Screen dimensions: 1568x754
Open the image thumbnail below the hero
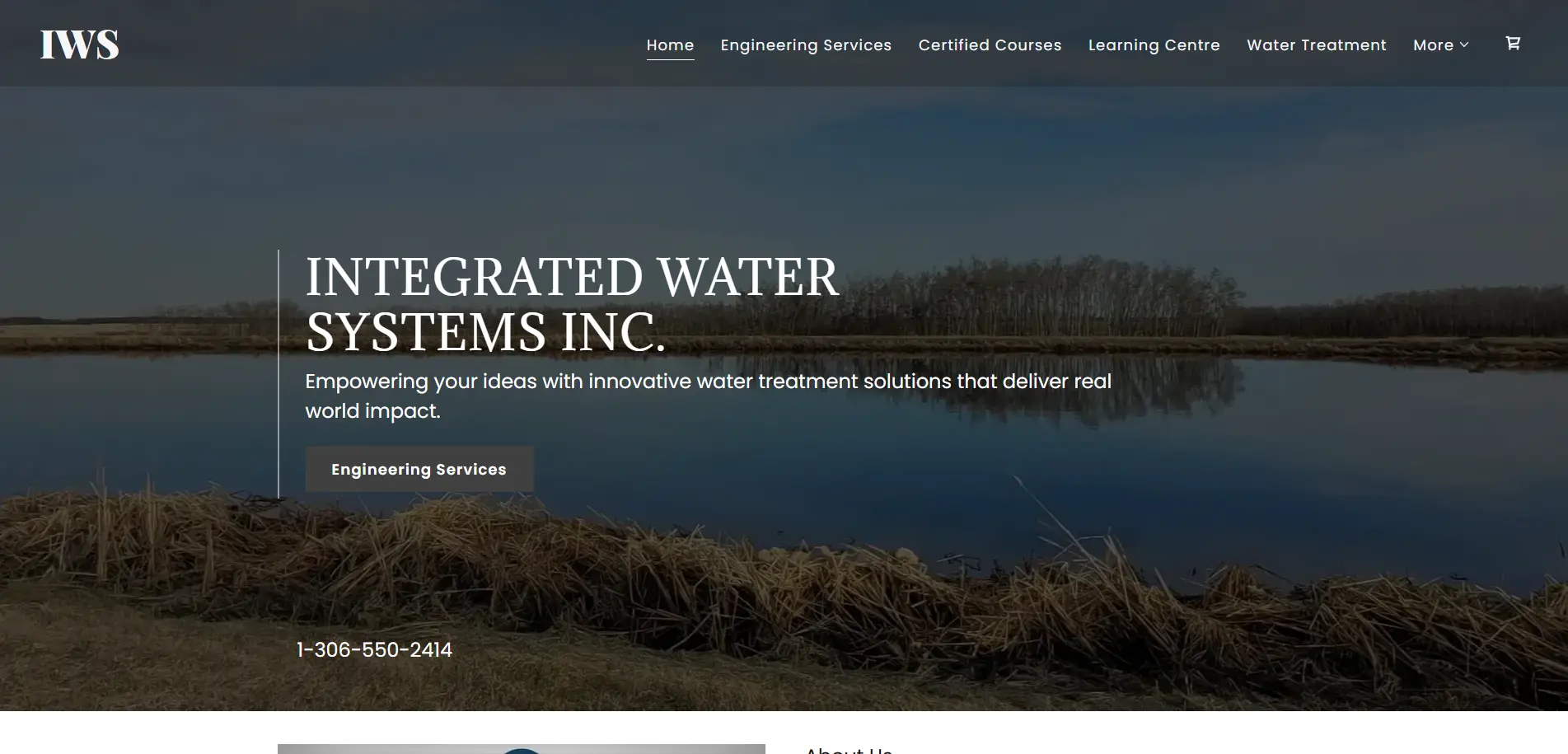pyautogui.click(x=522, y=749)
